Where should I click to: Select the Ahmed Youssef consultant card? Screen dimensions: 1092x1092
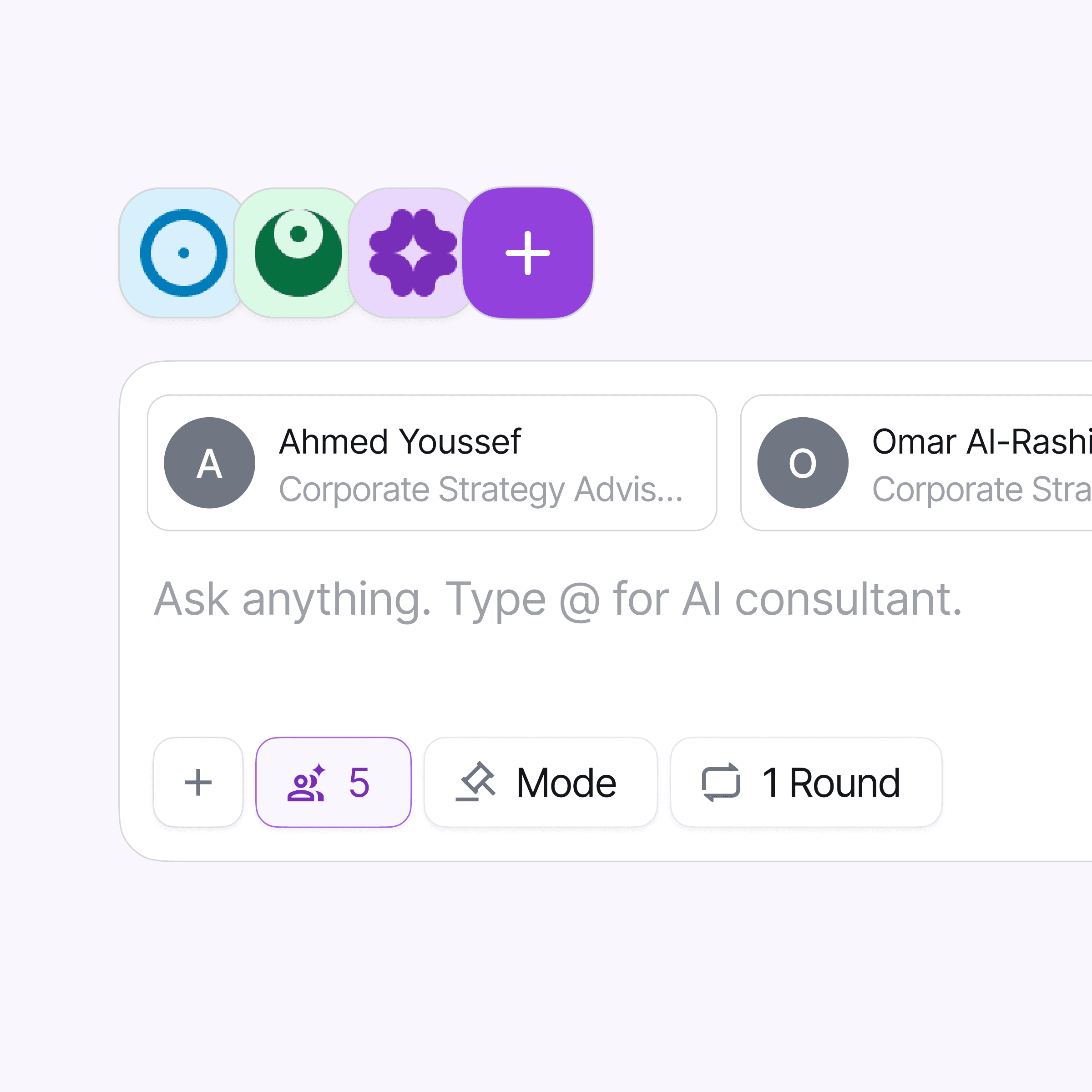pos(432,463)
